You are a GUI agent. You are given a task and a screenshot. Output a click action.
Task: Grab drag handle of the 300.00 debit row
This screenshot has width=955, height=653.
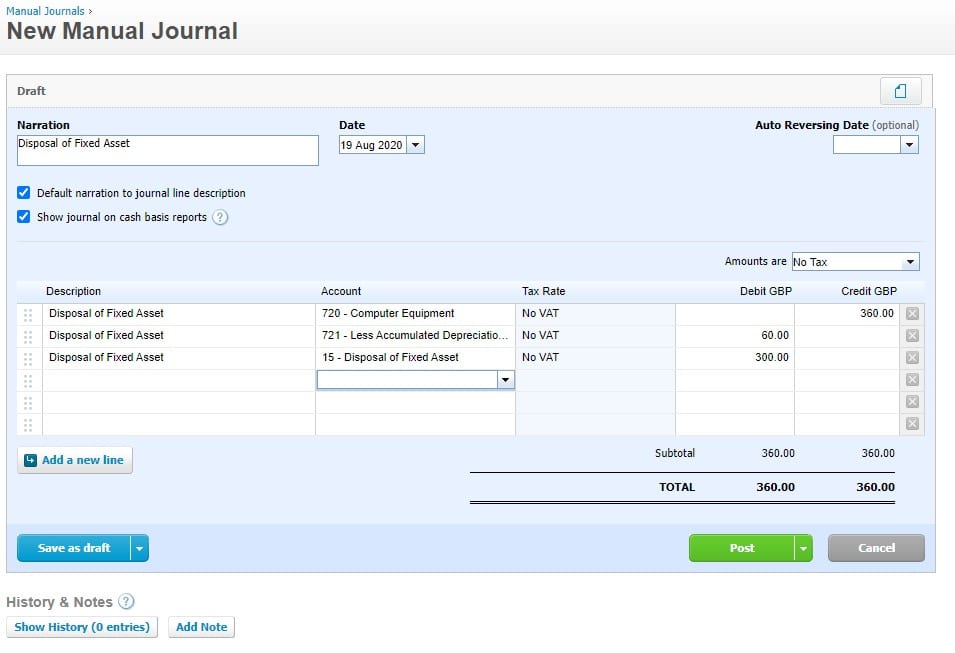(28, 358)
